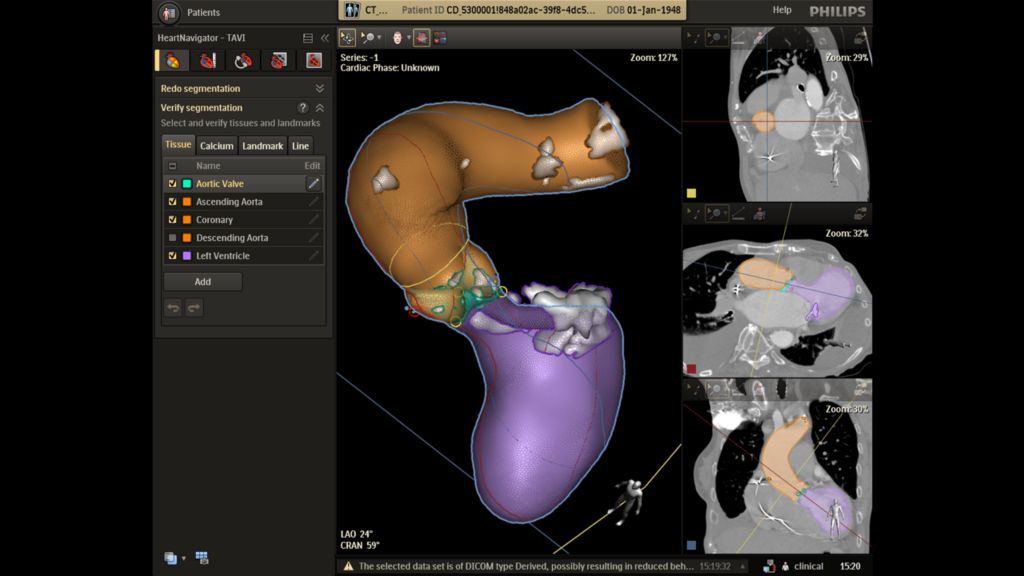This screenshot has width=1024, height=576.
Task: Click the redo arrow button
Action: (194, 308)
